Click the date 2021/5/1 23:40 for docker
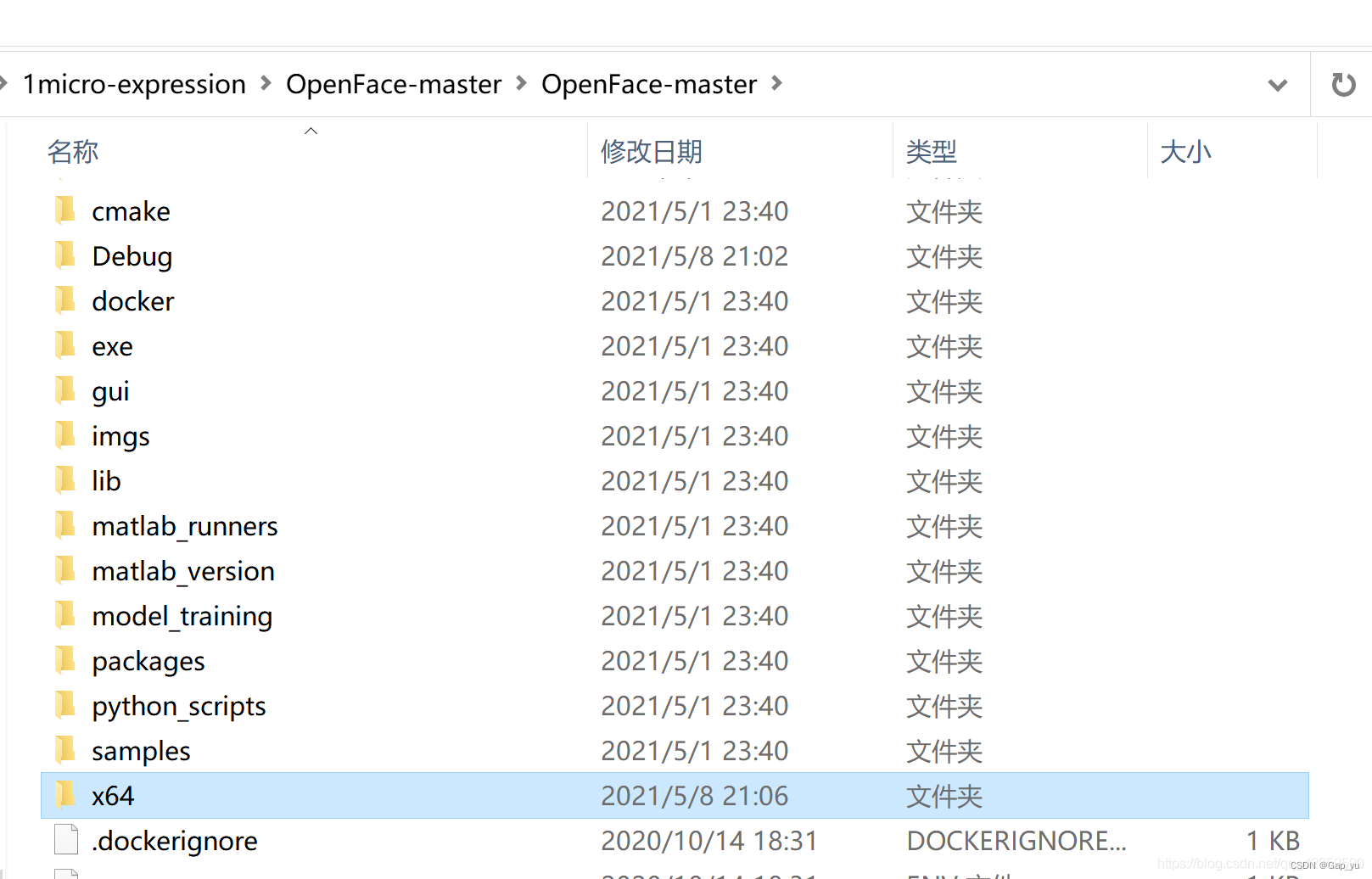Screen dimensions: 1372x879 click(695, 301)
